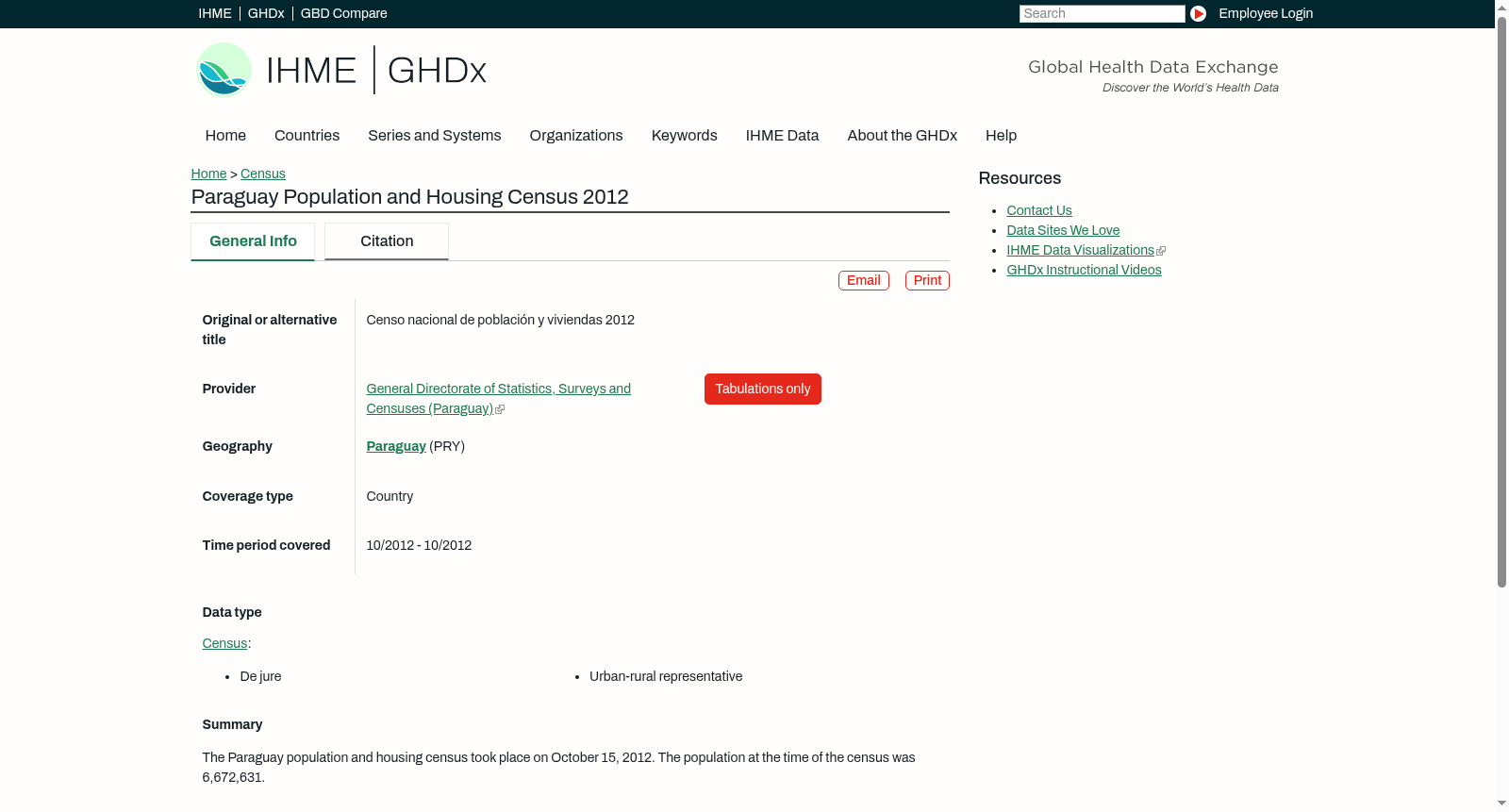Image resolution: width=1509 pixels, height=812 pixels.
Task: Open About the GHDx menu
Action: (903, 136)
